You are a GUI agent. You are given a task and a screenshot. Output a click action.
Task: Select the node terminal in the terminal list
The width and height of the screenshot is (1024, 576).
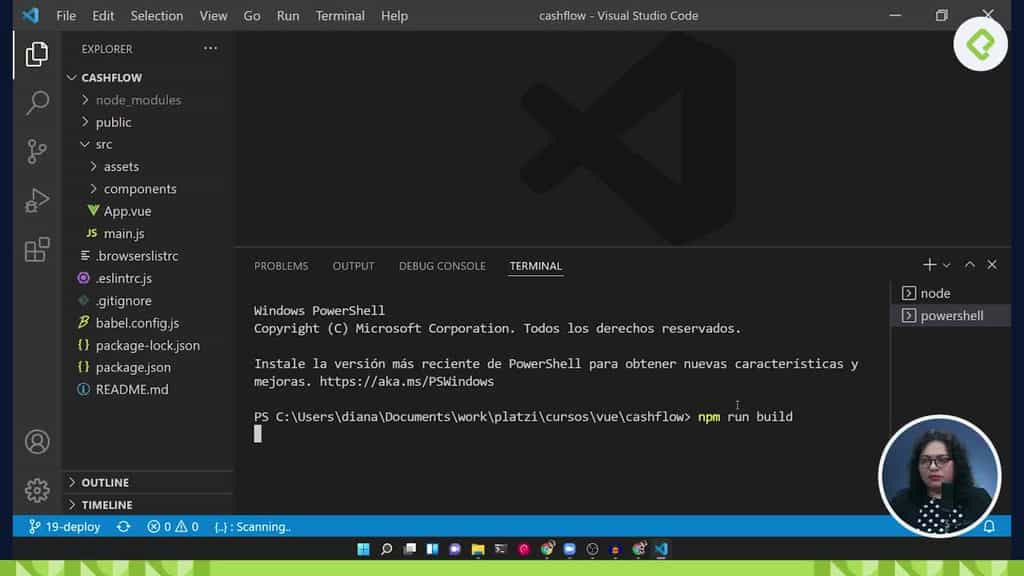pyautogui.click(x=935, y=292)
